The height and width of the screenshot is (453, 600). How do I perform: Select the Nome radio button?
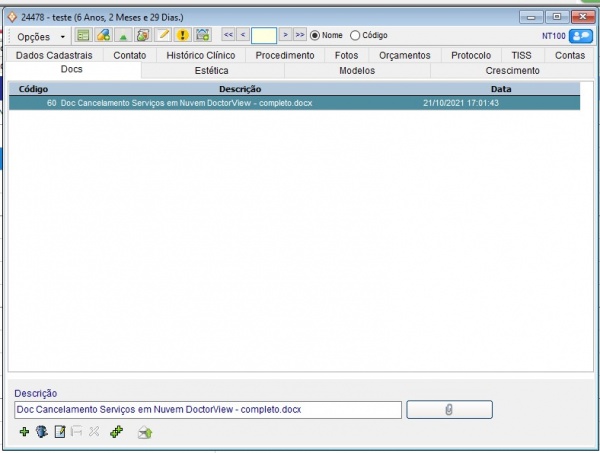[x=316, y=35]
